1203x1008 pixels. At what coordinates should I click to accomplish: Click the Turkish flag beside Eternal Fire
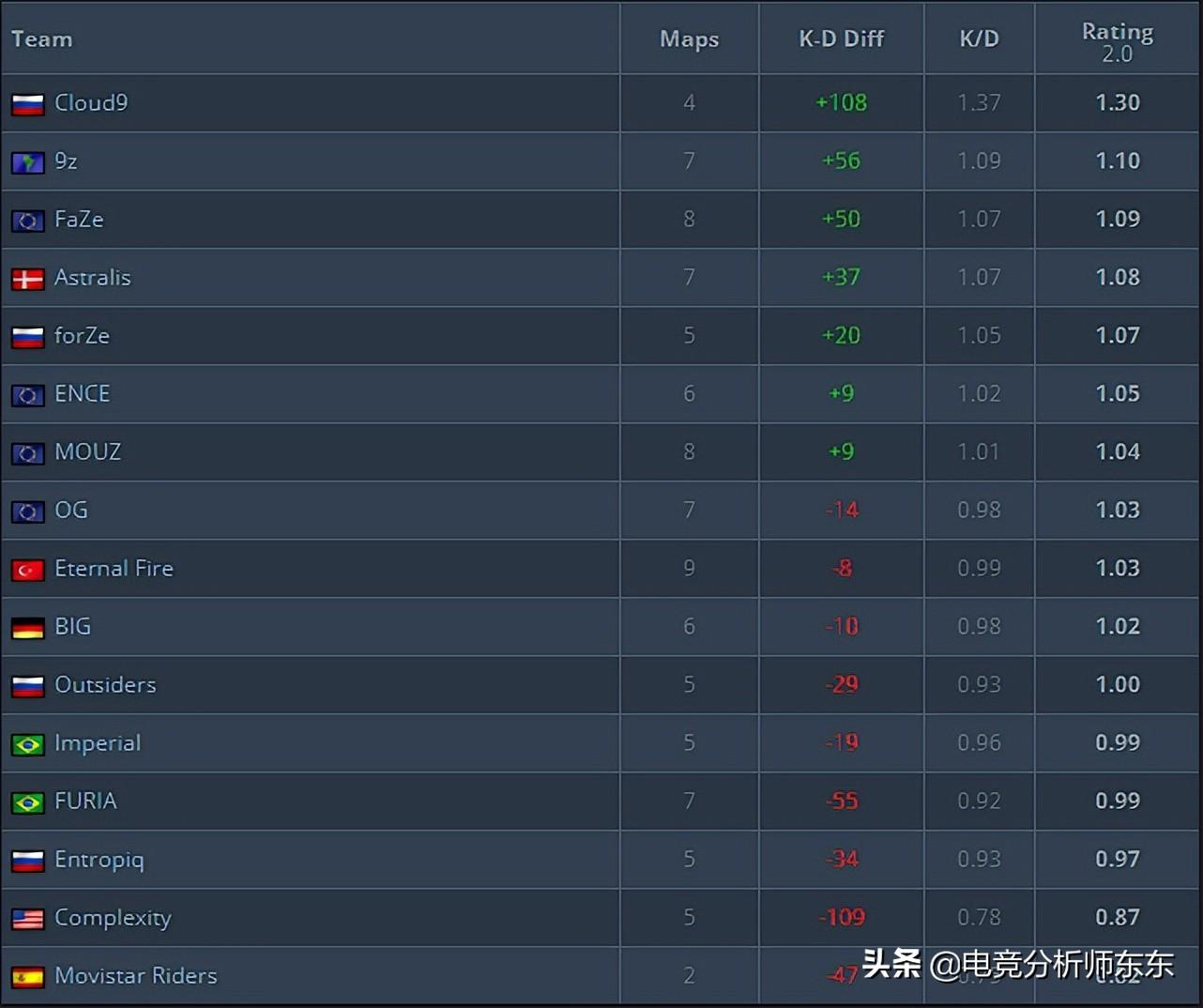(28, 570)
